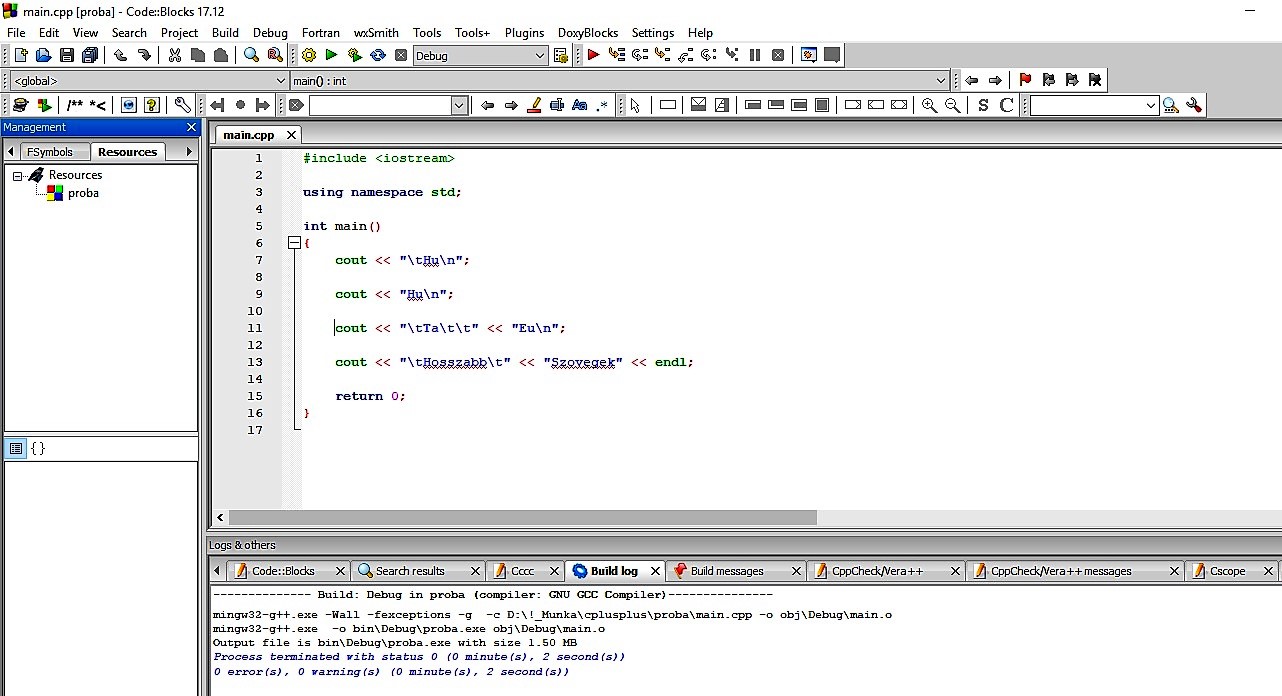The width and height of the screenshot is (1282, 696).
Task: Open the wxSmith menu
Action: (x=376, y=33)
